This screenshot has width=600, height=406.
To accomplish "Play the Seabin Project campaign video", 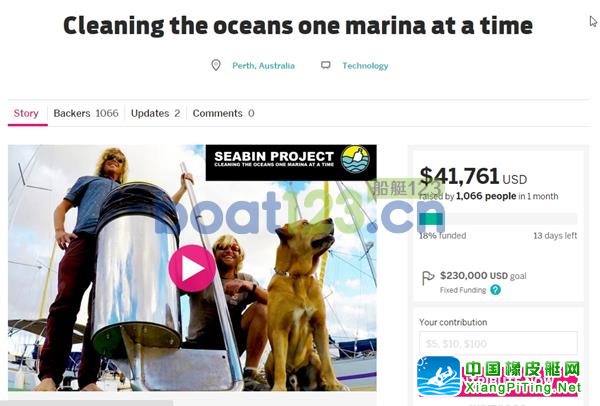I will pyautogui.click(x=192, y=269).
